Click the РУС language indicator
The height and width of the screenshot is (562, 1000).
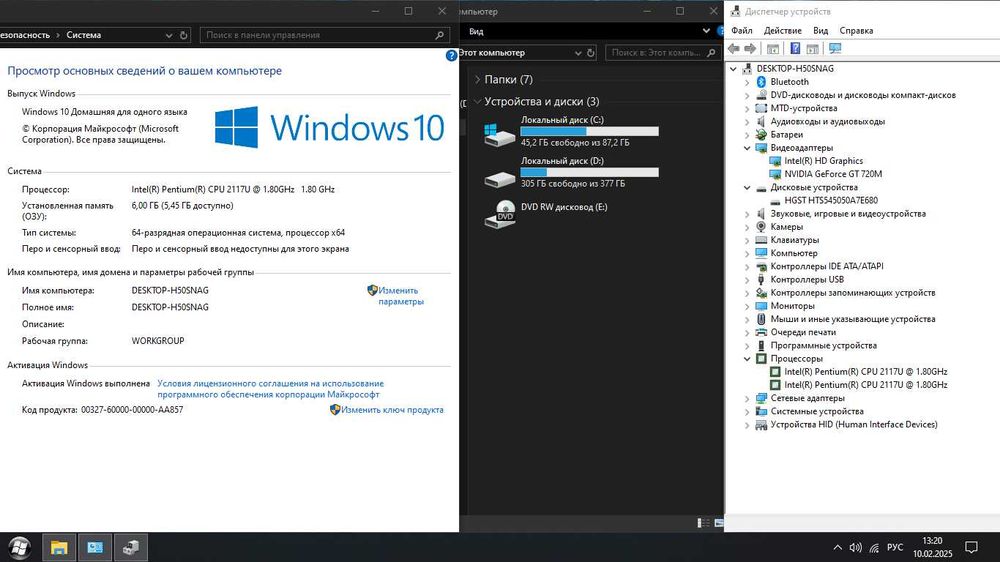pos(895,547)
